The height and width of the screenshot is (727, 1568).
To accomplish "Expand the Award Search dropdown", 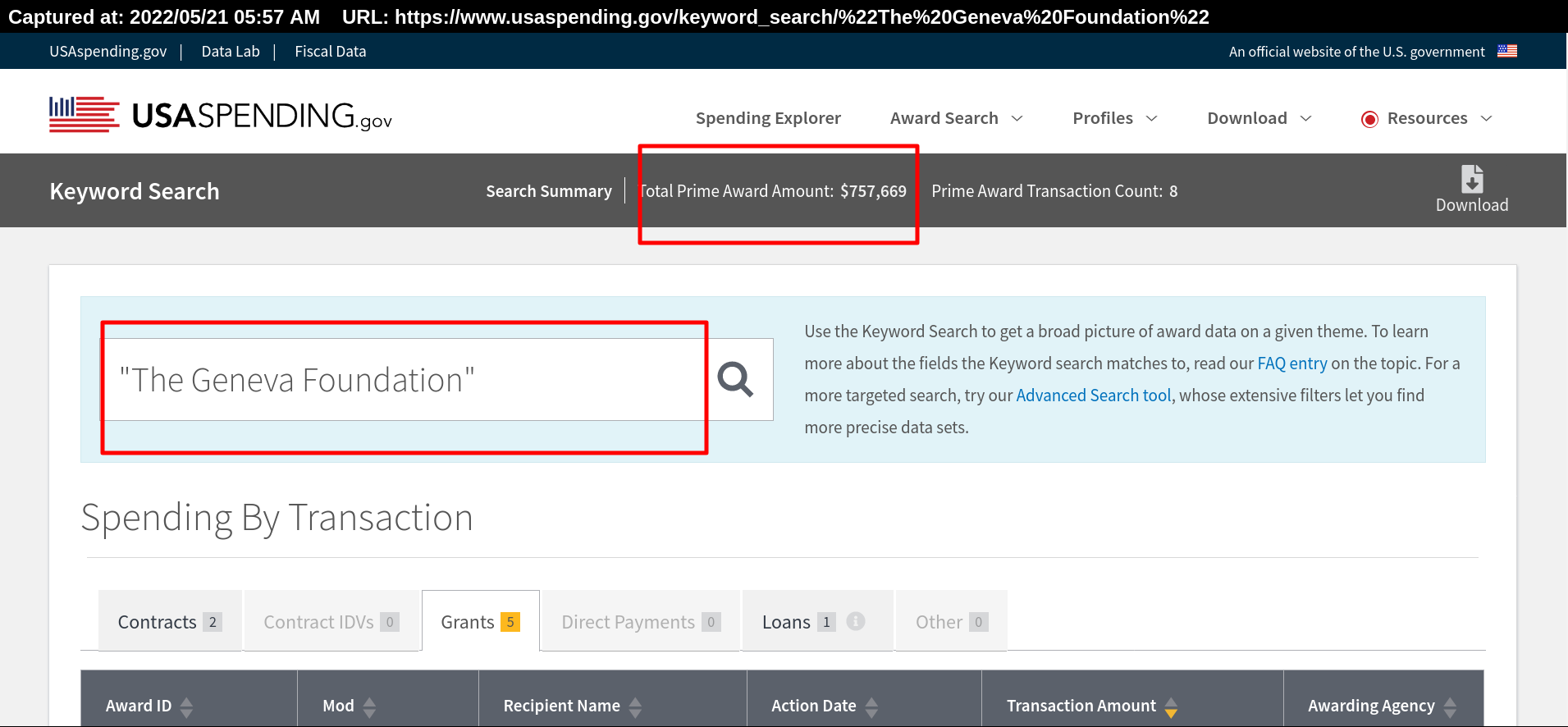I will tap(957, 118).
